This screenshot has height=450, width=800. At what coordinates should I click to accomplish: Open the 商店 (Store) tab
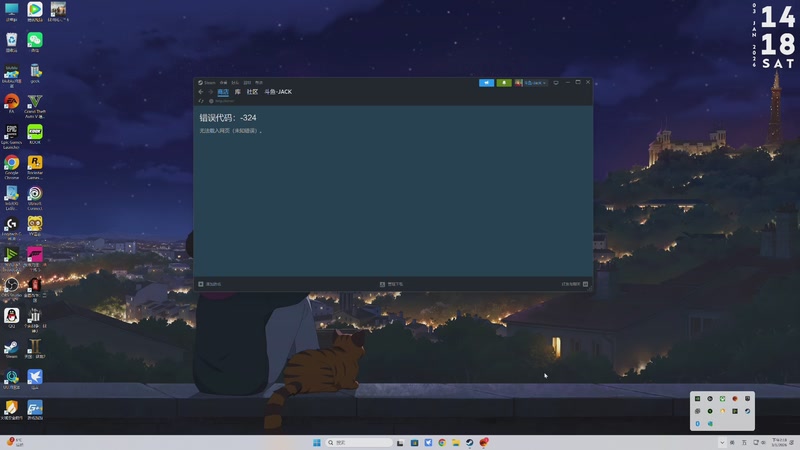pyautogui.click(x=223, y=92)
